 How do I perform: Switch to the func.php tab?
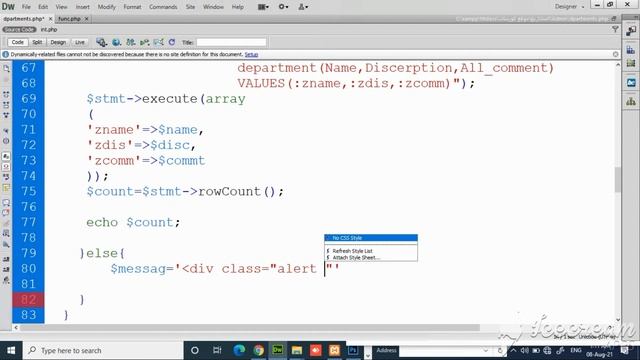pos(69,19)
